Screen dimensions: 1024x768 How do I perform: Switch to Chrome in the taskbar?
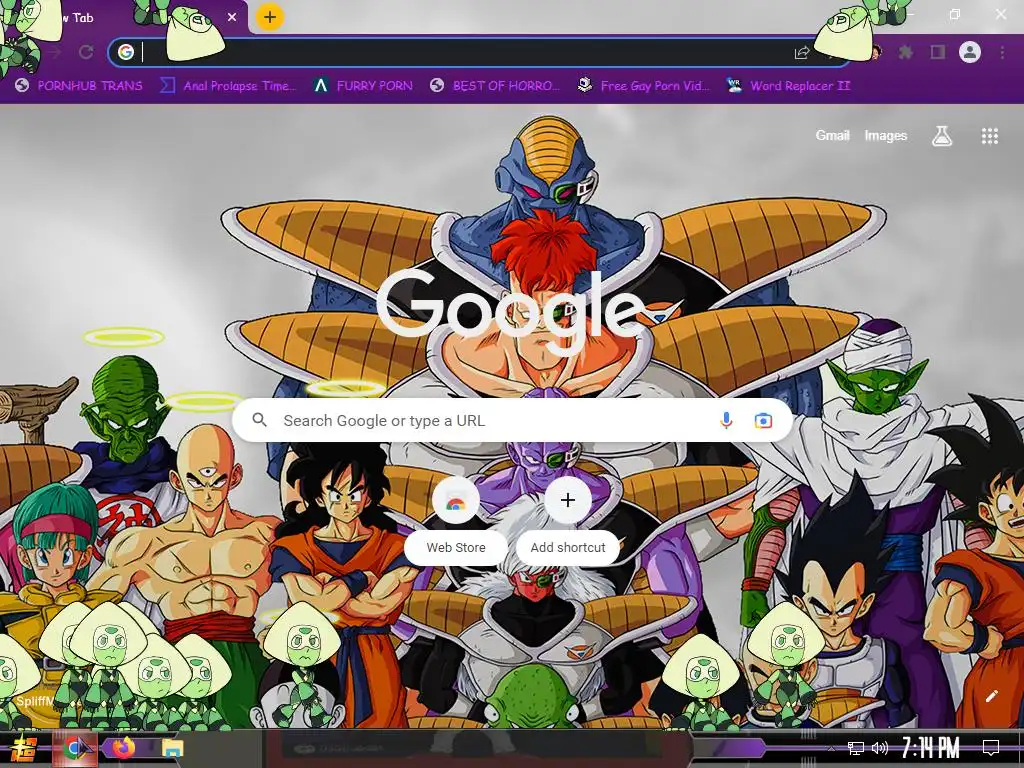(77, 748)
